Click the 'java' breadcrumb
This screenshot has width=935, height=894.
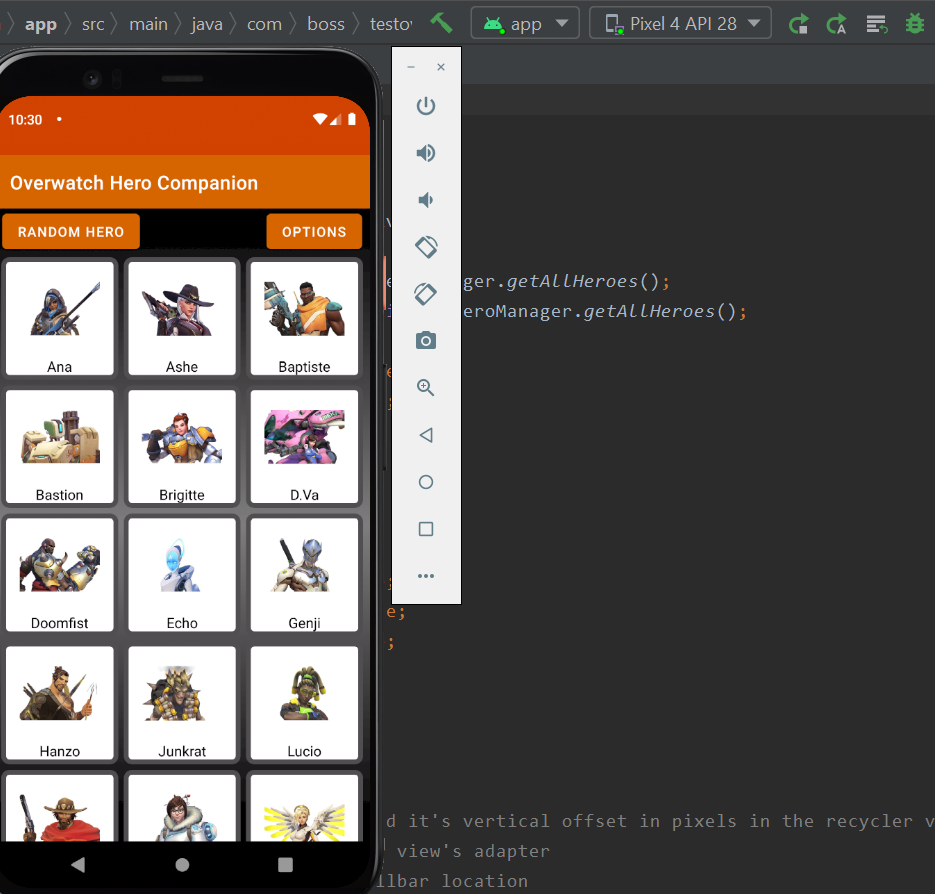click(207, 24)
